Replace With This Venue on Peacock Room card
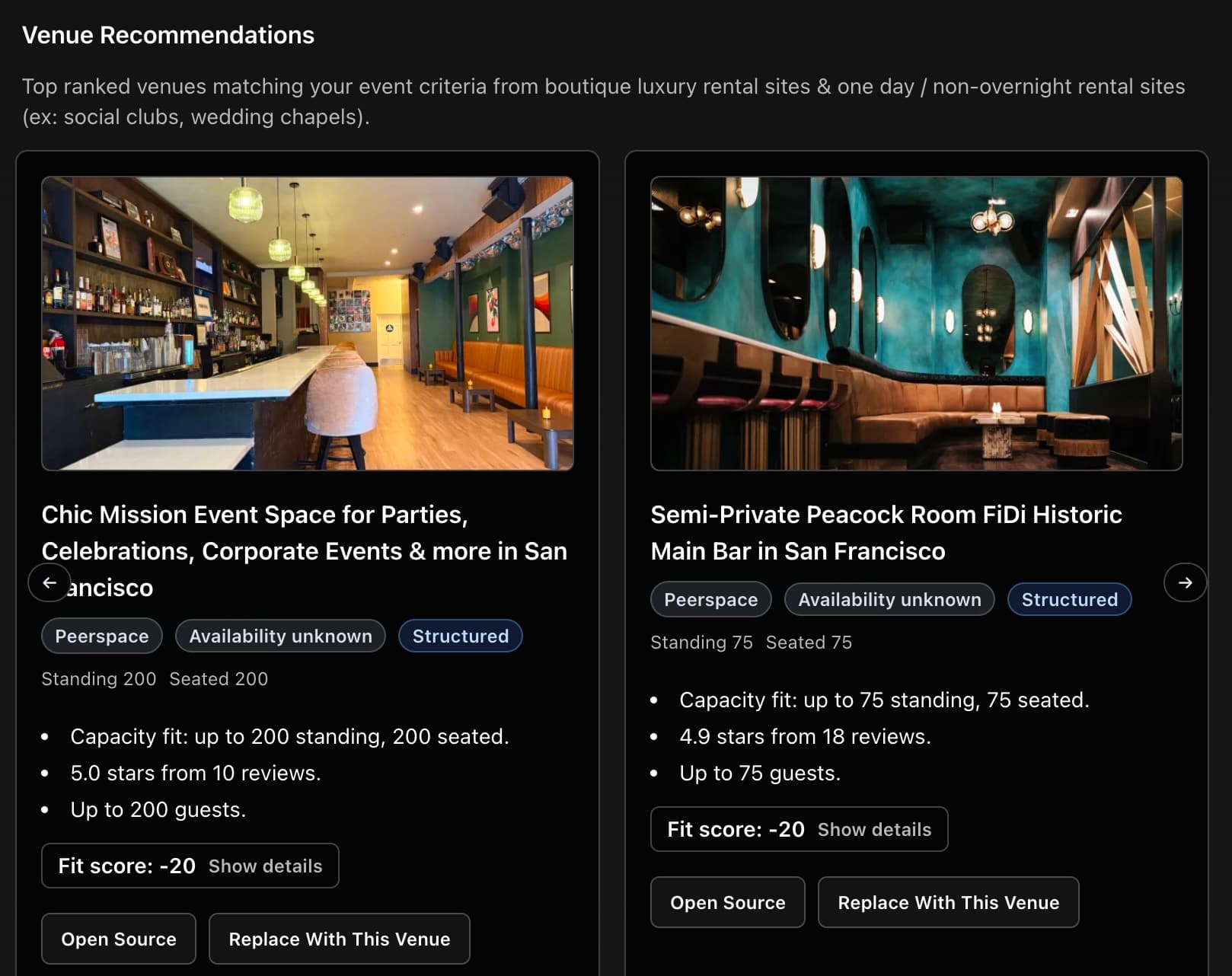 click(948, 902)
